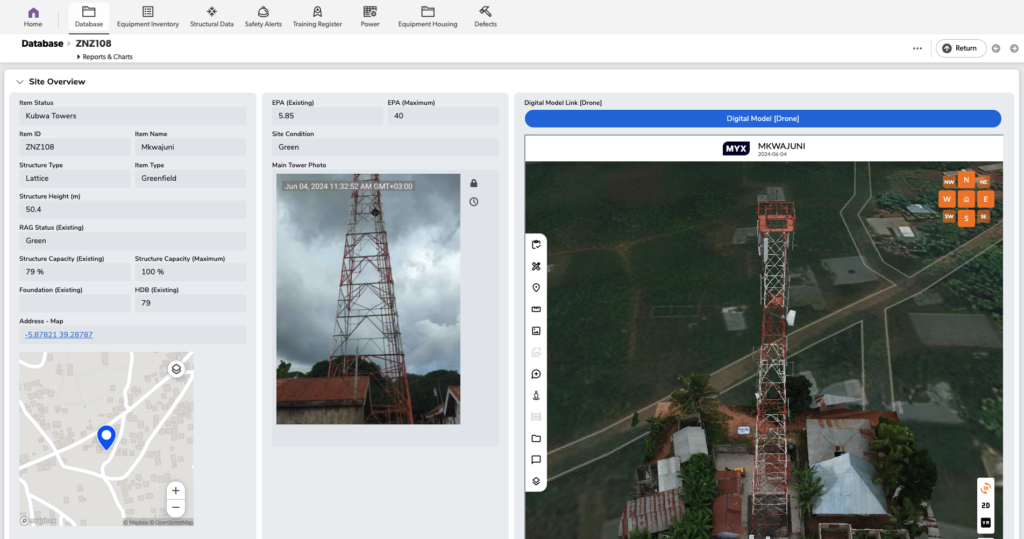Select the ruler measurement tool
This screenshot has height=539, width=1024.
pyautogui.click(x=536, y=309)
